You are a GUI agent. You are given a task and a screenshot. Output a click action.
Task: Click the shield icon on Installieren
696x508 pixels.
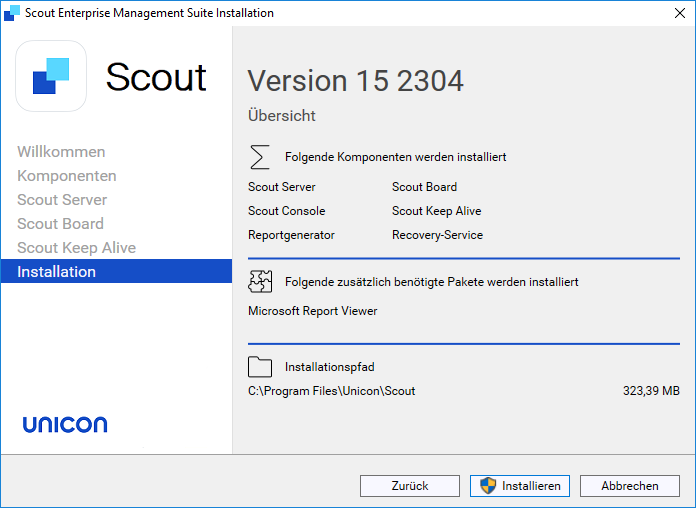coord(488,486)
